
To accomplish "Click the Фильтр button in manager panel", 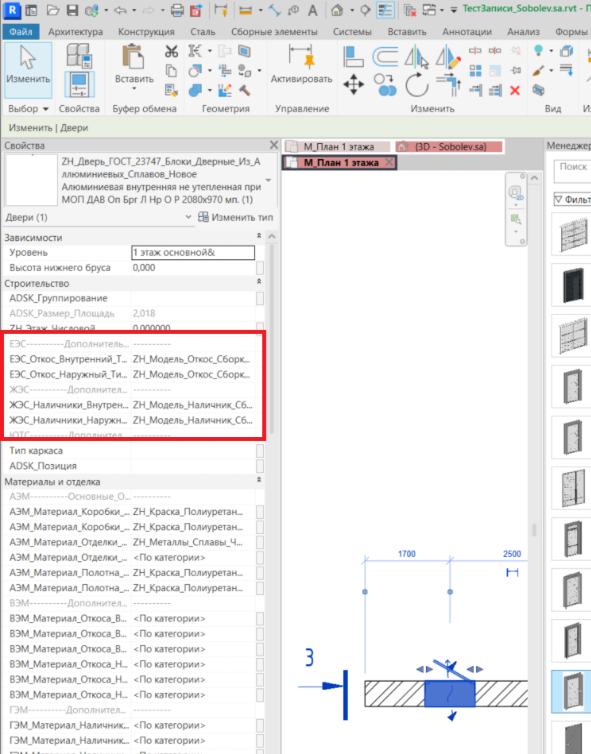I will (572, 199).
